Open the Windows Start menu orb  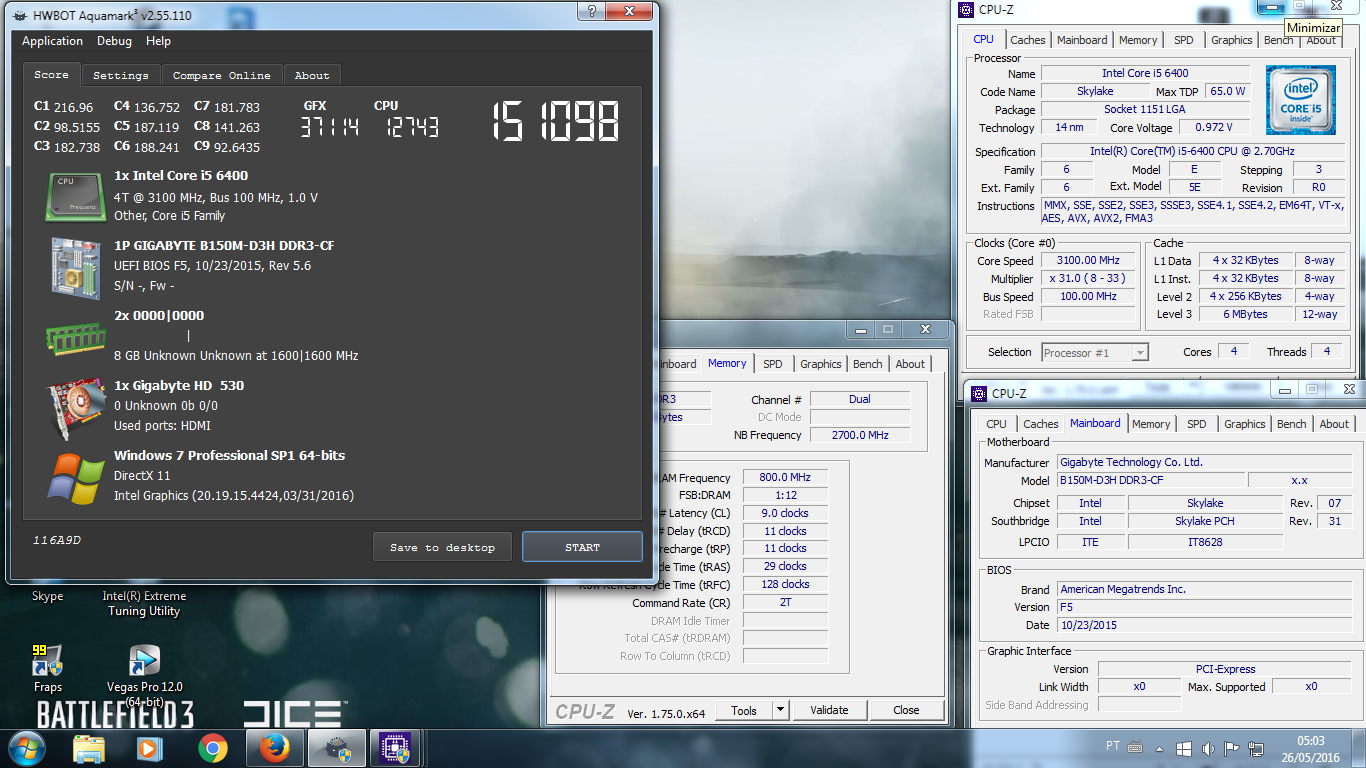click(27, 748)
